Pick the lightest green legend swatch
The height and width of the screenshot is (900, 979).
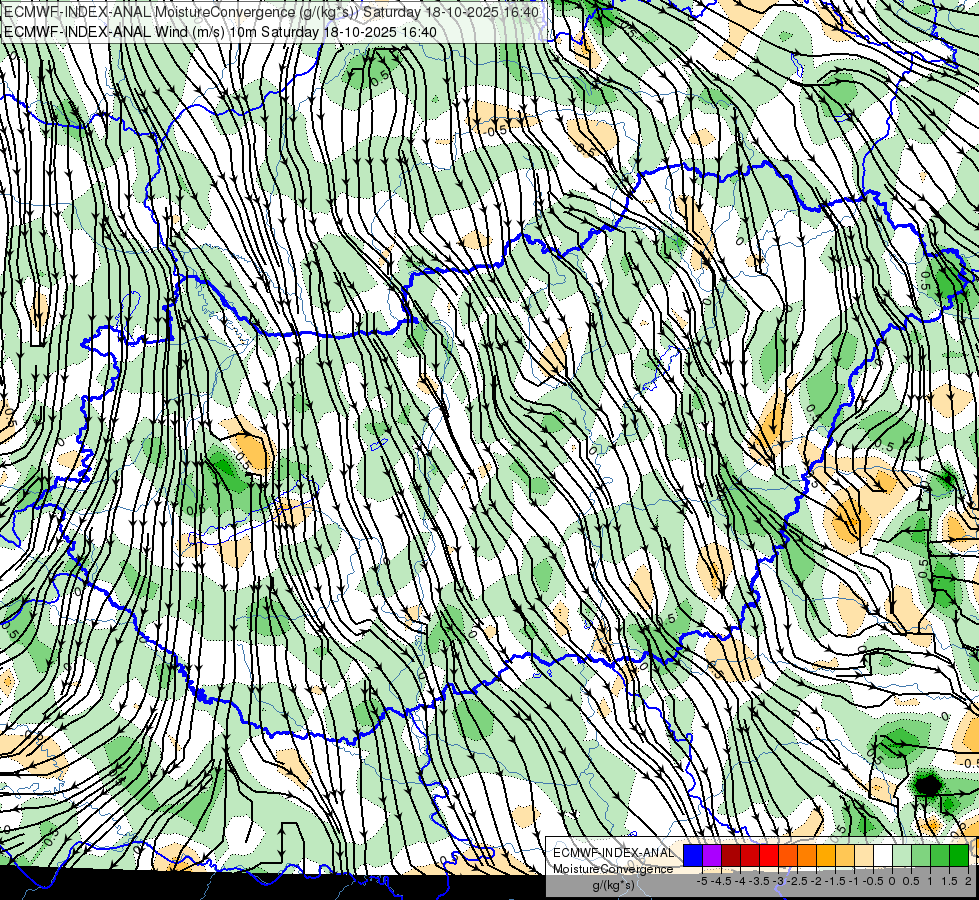[x=902, y=855]
